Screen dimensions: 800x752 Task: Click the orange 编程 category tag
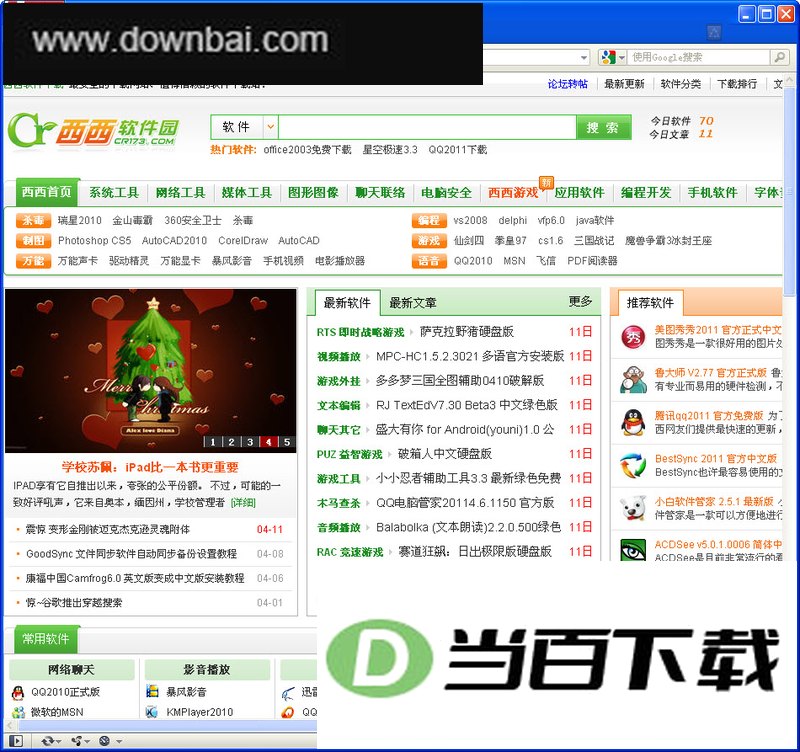[x=429, y=220]
